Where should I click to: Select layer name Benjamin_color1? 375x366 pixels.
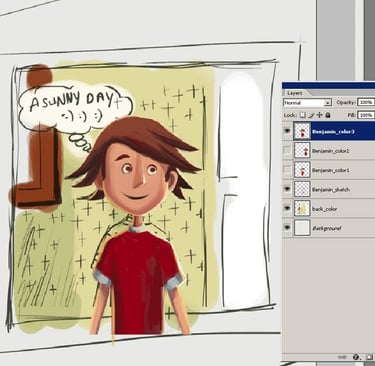(331, 170)
